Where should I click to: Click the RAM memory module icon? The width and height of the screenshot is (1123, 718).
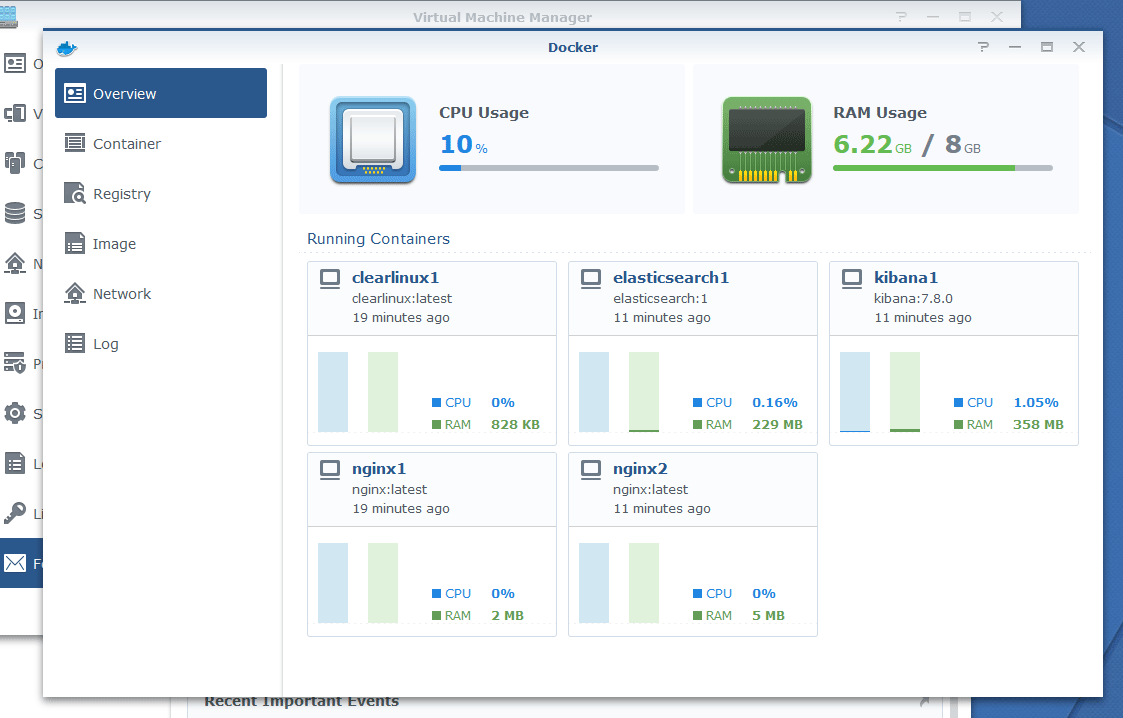tap(766, 140)
